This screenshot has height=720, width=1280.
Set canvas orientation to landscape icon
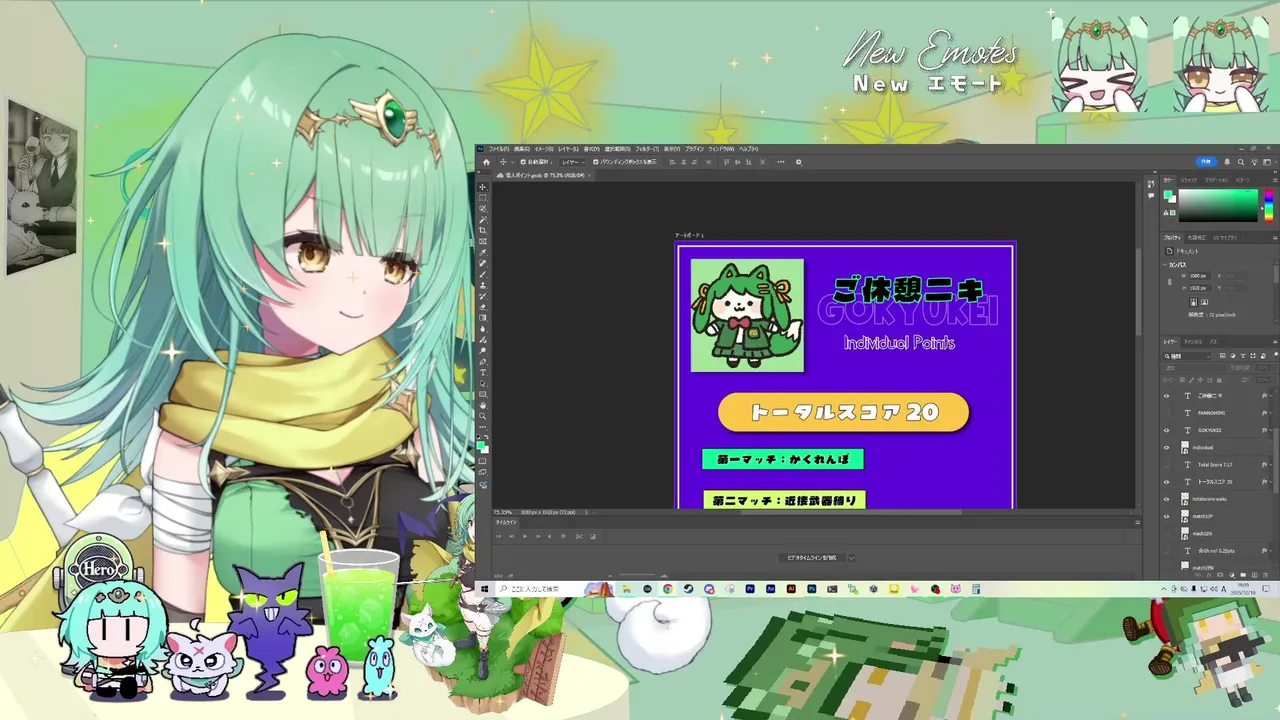point(1205,302)
